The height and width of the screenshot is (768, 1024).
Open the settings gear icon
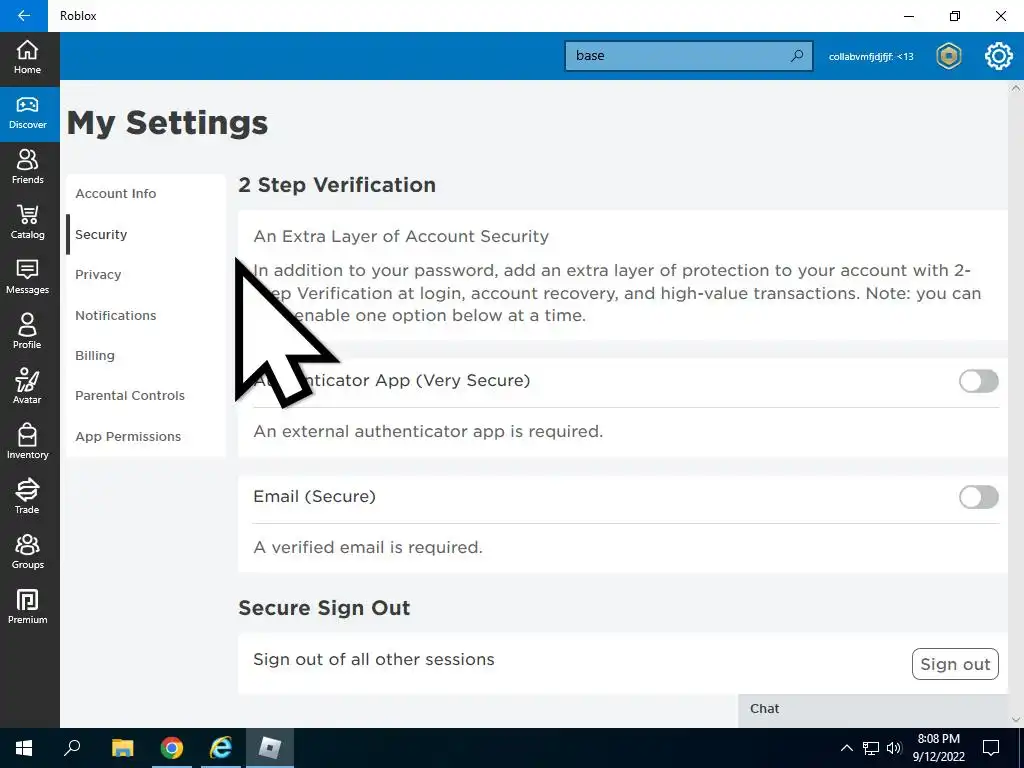click(x=998, y=56)
